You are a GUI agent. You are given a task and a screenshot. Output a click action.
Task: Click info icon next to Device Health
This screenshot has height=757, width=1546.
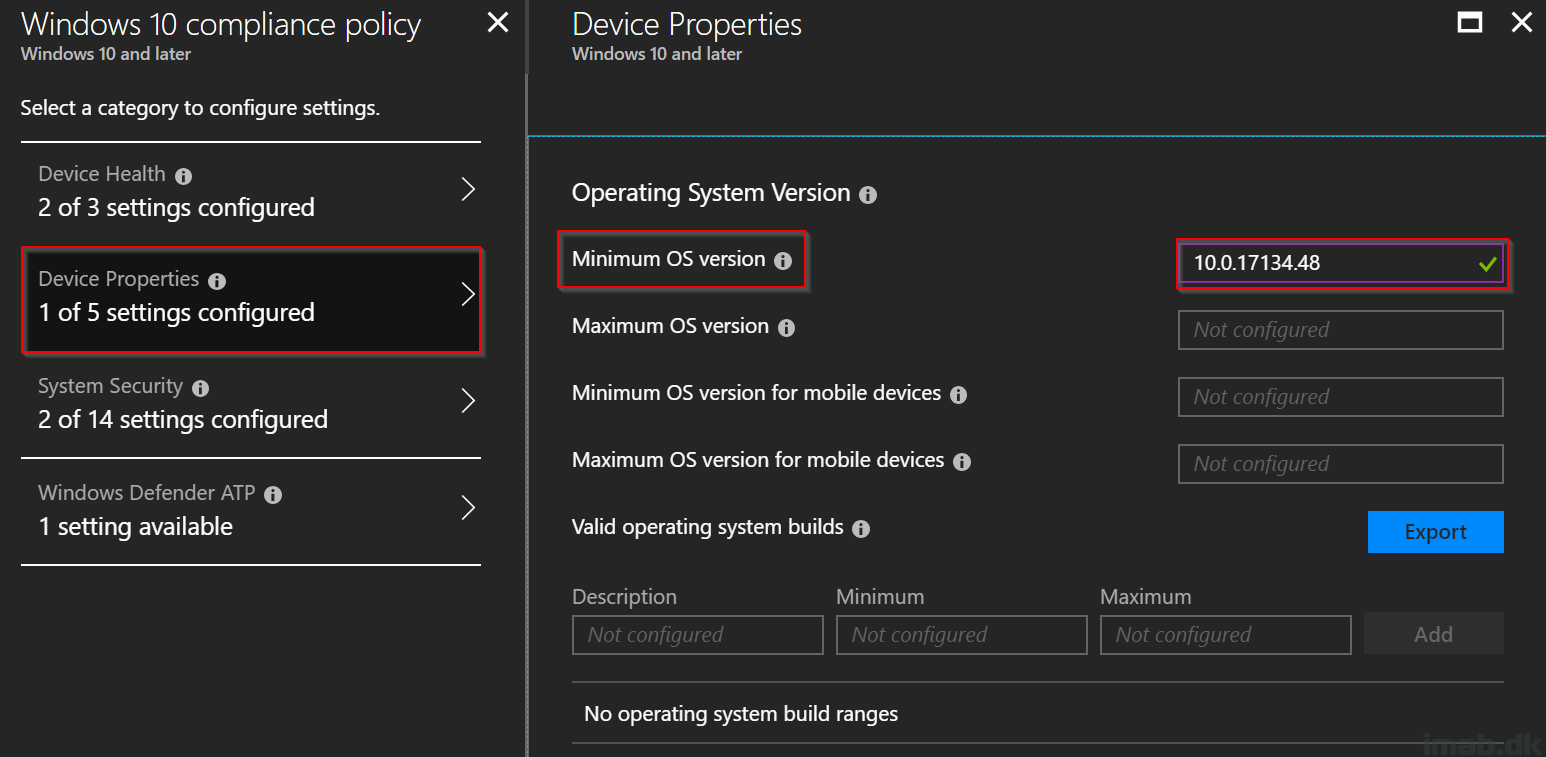point(183,176)
